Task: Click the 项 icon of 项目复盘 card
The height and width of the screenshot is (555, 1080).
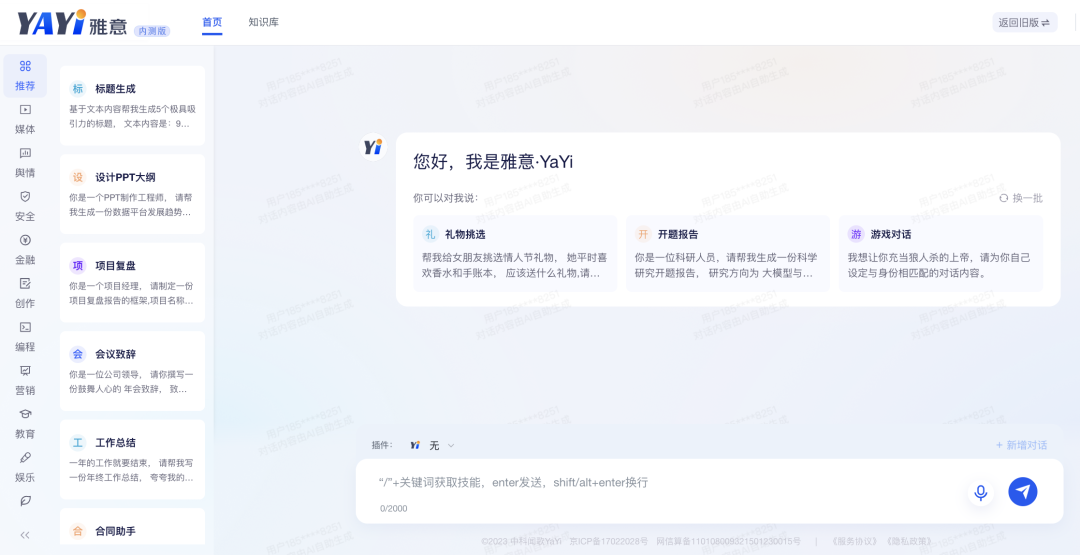Action: [78, 266]
